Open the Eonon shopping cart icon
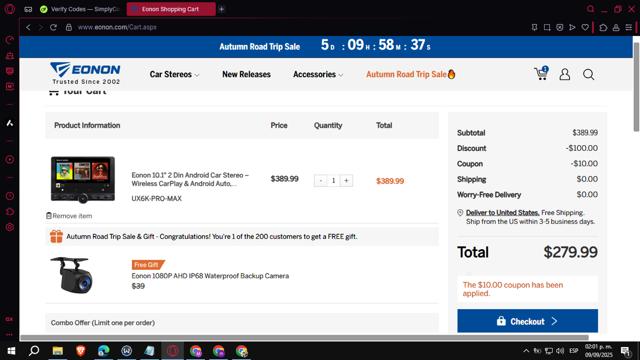This screenshot has width=640, height=360. point(541,73)
